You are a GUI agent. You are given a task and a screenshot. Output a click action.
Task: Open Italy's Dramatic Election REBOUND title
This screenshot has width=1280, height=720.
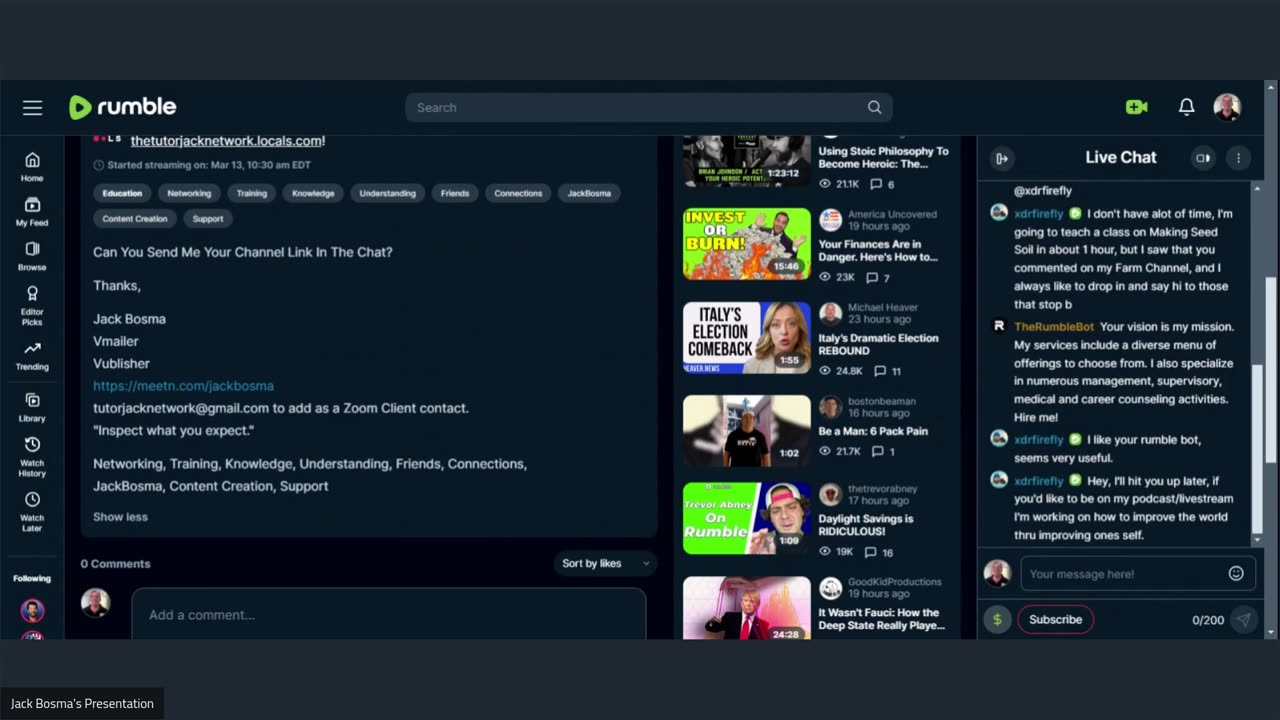[878, 345]
